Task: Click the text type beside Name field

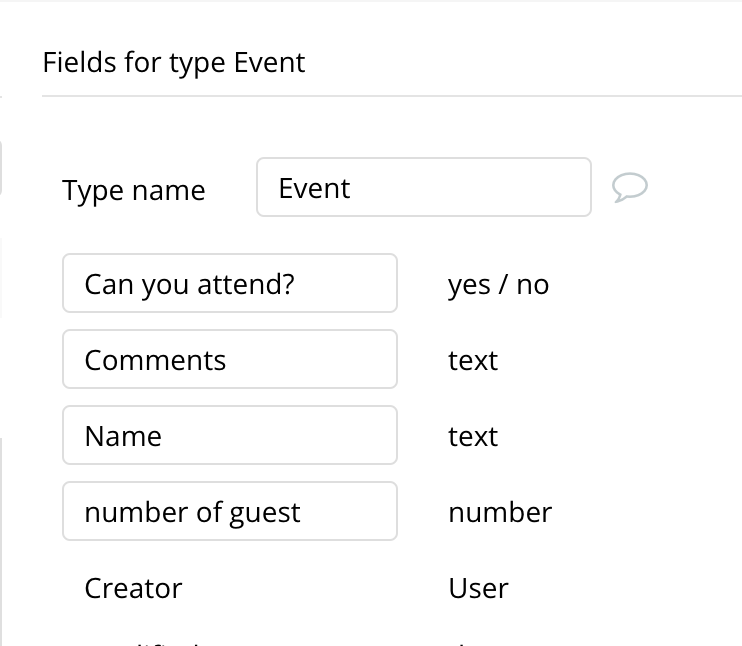Action: (x=473, y=436)
